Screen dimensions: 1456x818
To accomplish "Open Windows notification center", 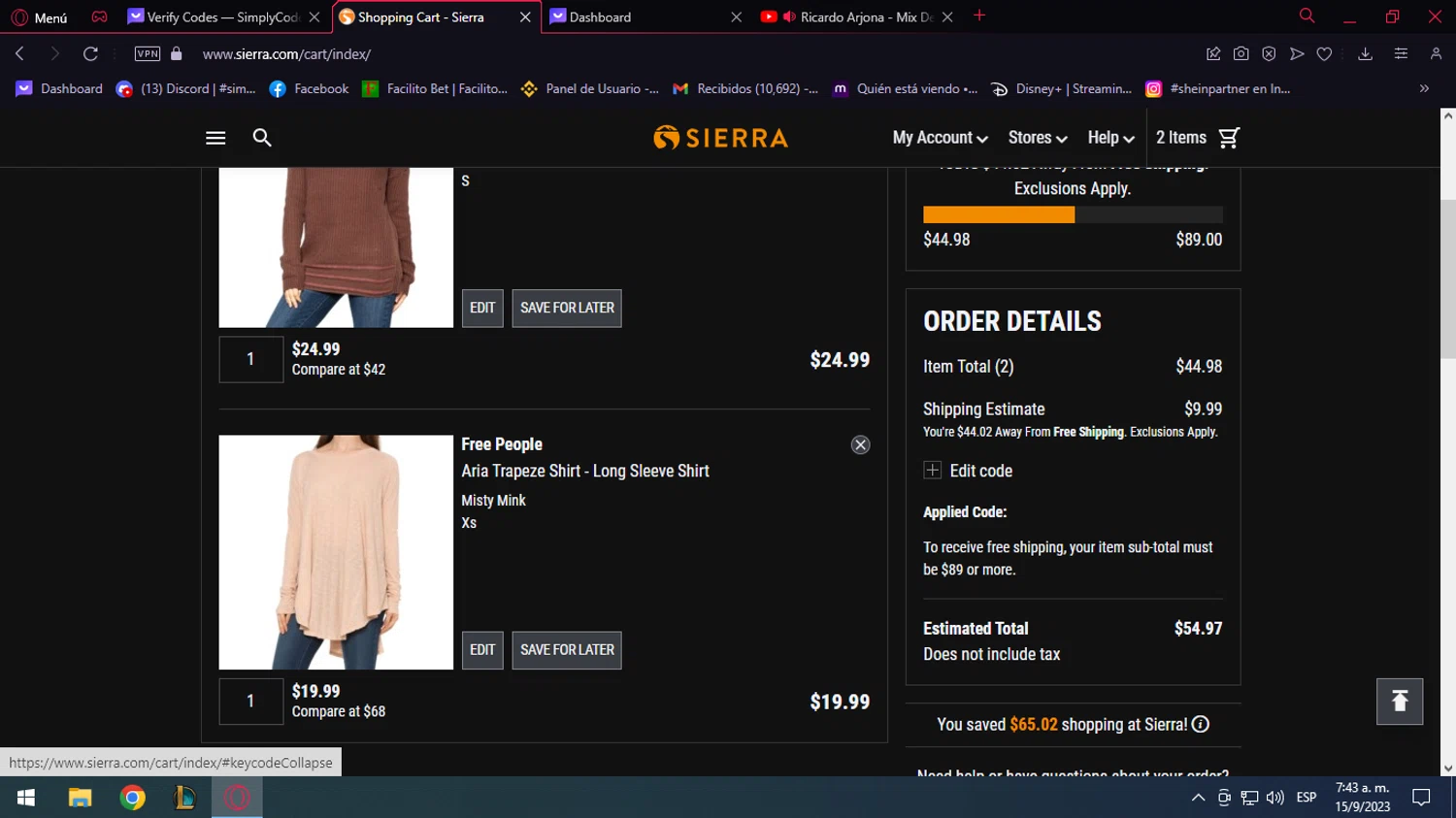I will (x=1422, y=798).
